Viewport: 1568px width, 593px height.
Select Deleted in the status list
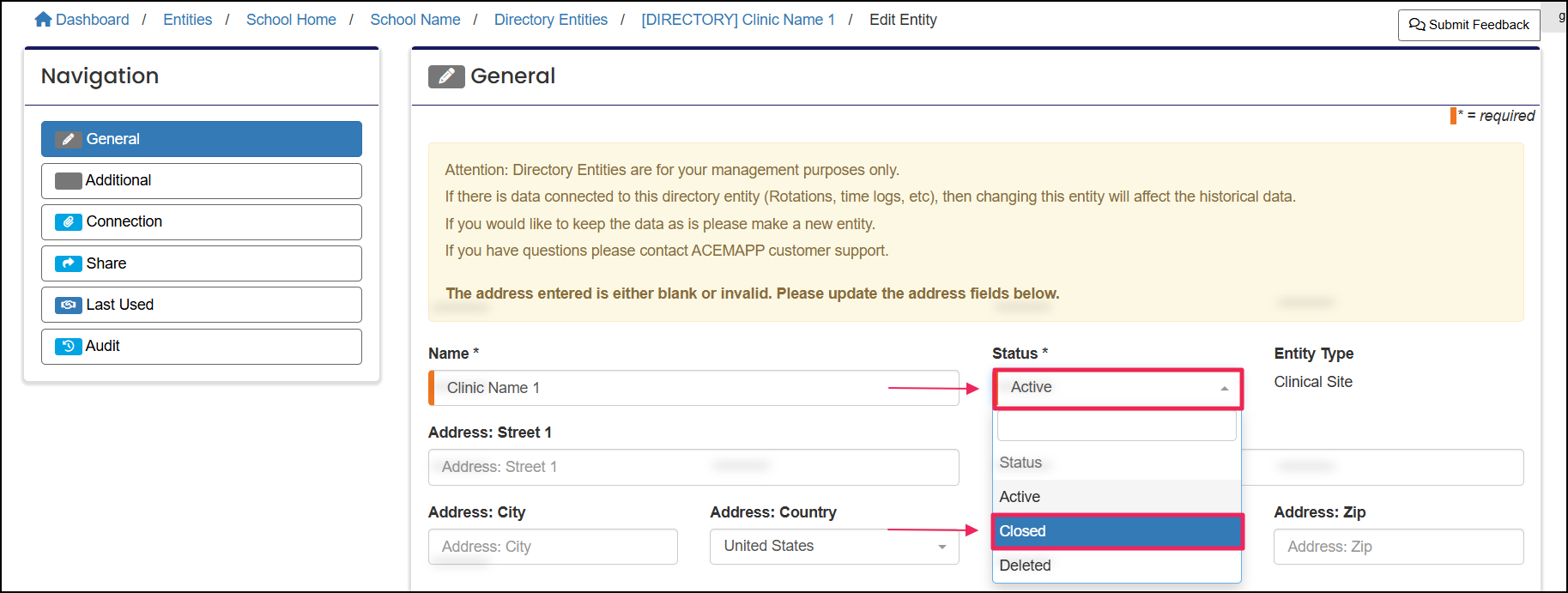tap(1117, 566)
